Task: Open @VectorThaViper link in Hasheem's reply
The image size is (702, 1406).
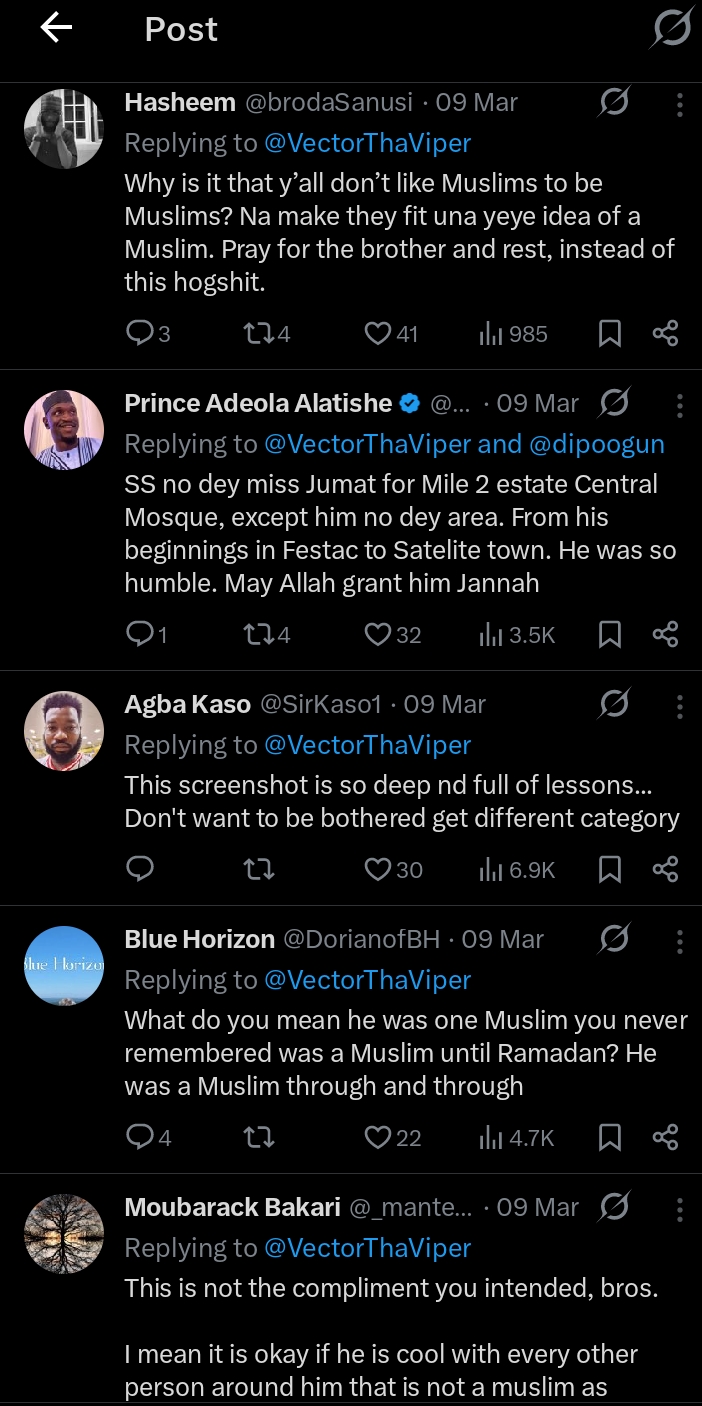Action: pos(367,143)
